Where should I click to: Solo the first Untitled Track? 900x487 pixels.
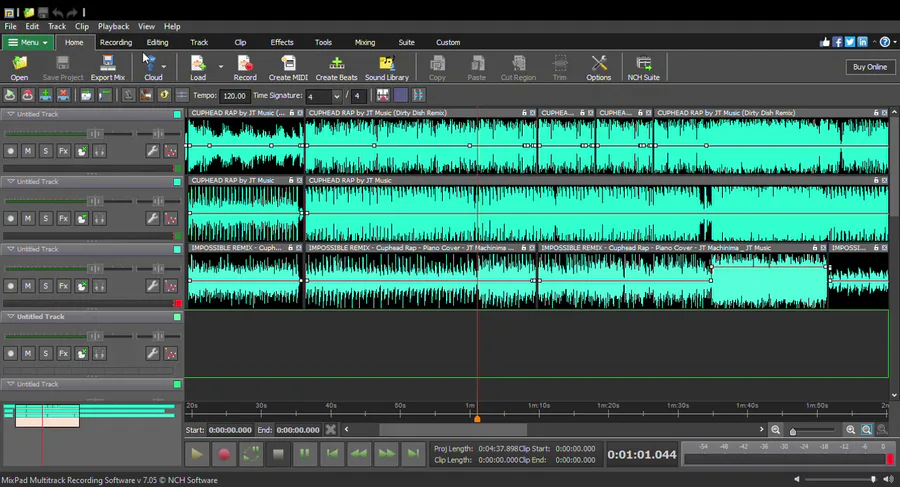tap(46, 151)
